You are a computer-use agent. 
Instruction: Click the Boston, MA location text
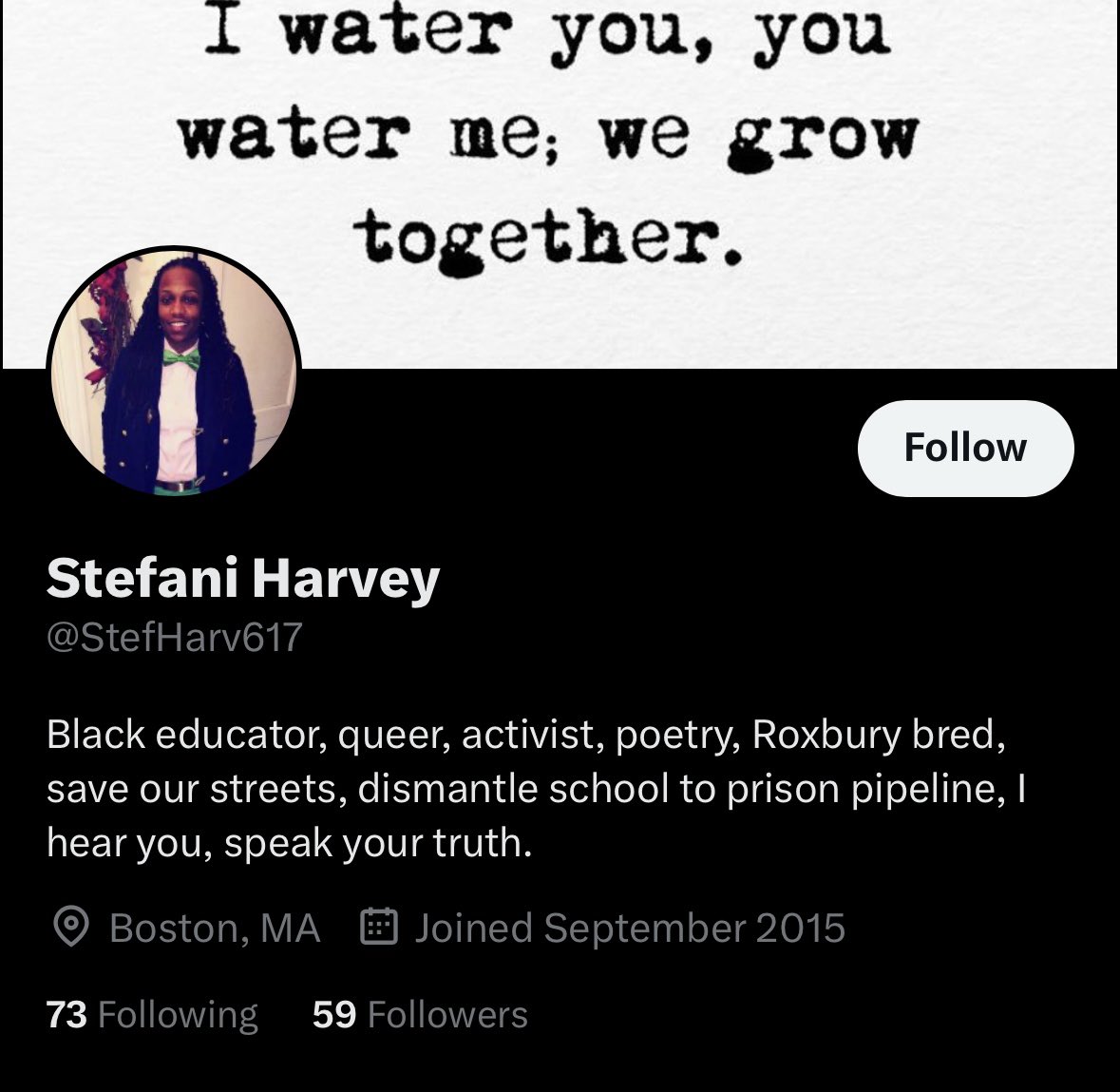coord(215,928)
